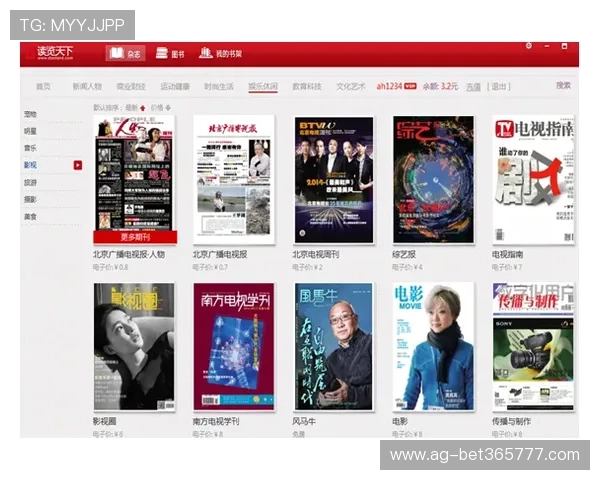
Task: Open 北京电视周刊 BTV cover thumbnail
Action: click(x=334, y=179)
